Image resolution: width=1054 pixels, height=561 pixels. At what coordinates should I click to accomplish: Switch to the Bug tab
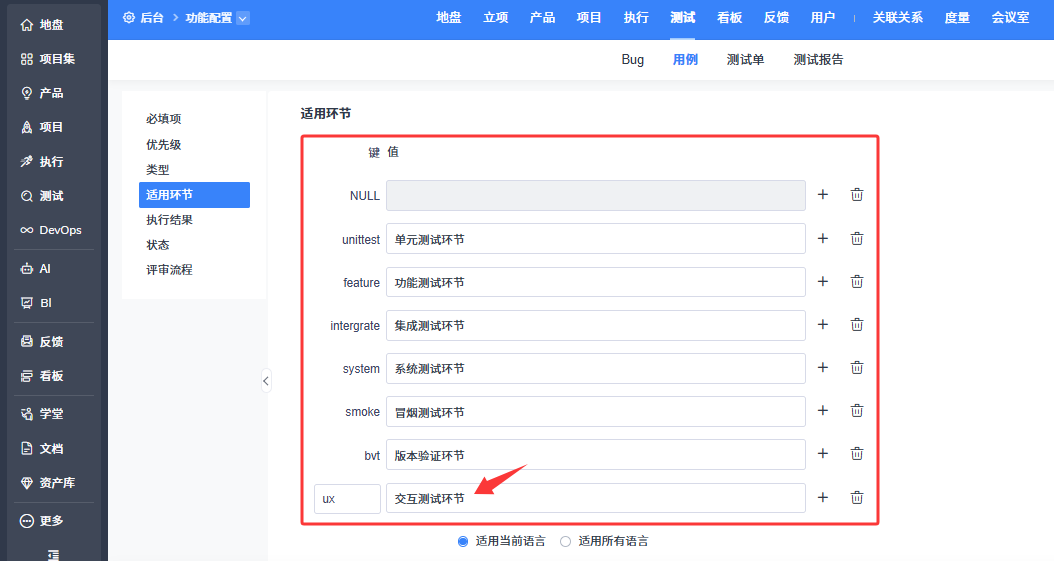[x=632, y=60]
